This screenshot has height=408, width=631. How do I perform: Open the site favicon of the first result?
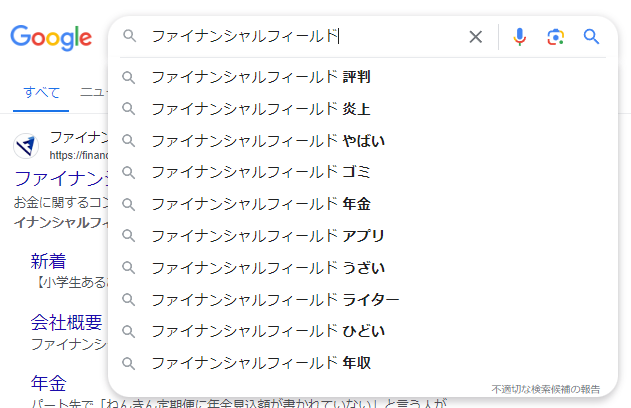pos(26,146)
